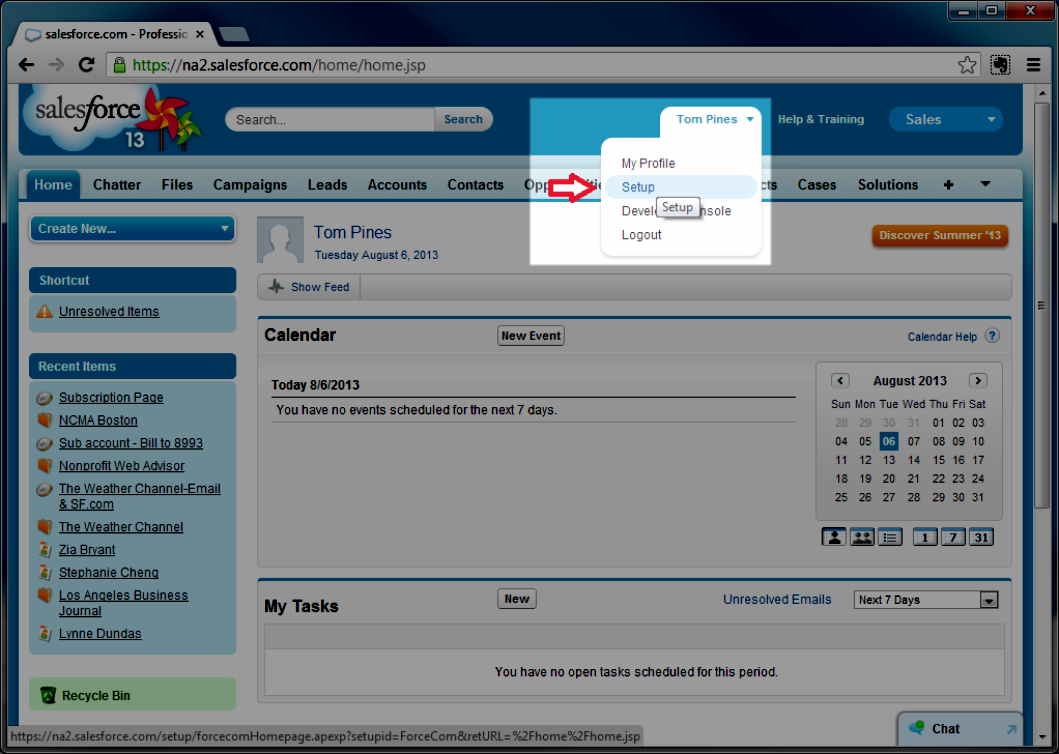Pop out the Chat panel arrow

click(x=1011, y=729)
